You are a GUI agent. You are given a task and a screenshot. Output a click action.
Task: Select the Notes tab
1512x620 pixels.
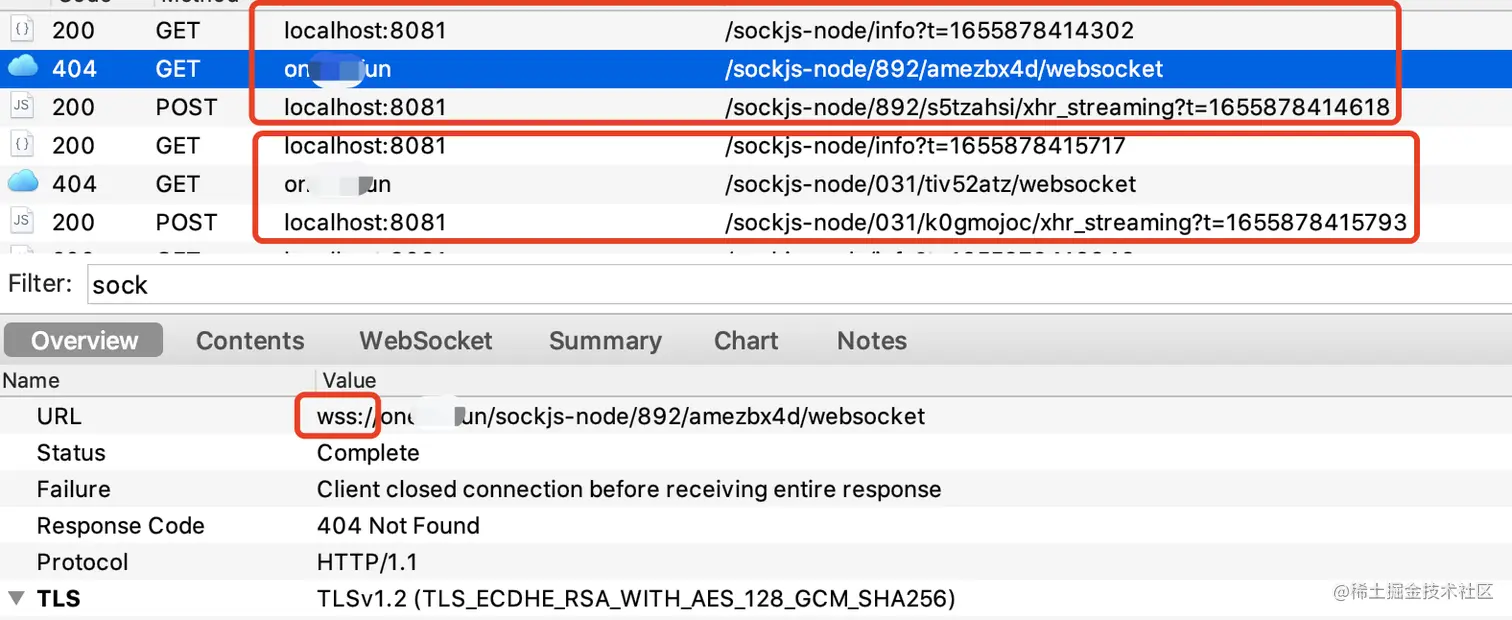pyautogui.click(x=872, y=341)
